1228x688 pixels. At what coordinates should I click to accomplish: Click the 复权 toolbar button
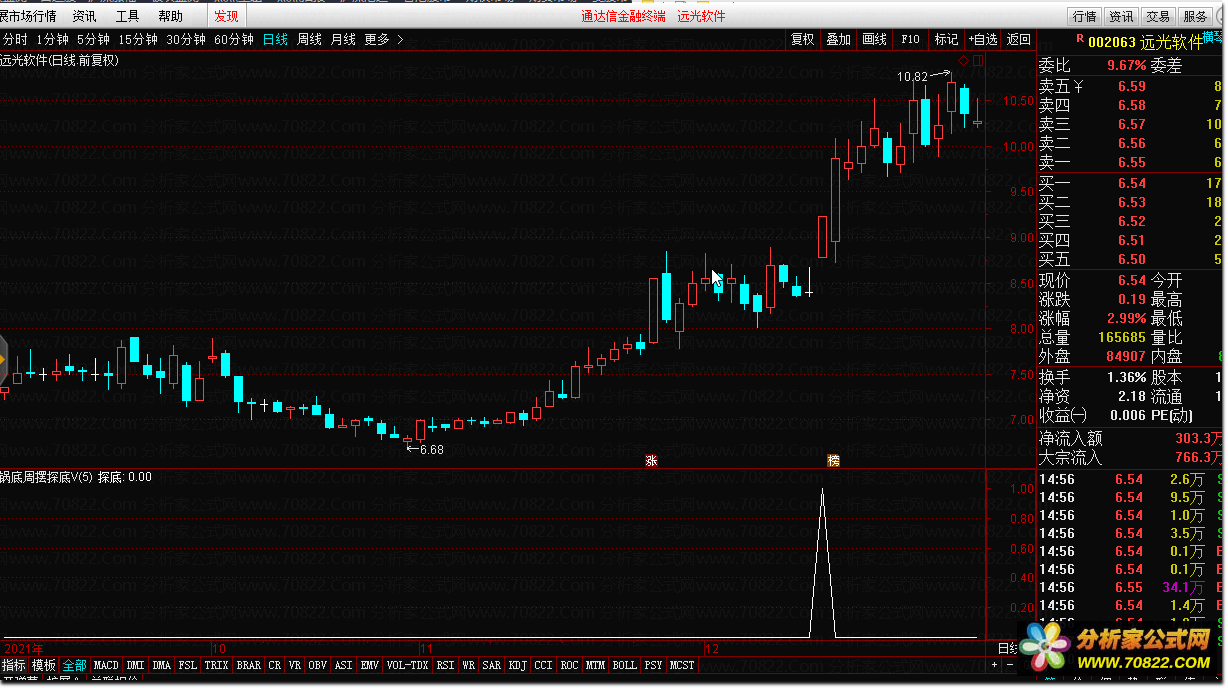point(803,40)
